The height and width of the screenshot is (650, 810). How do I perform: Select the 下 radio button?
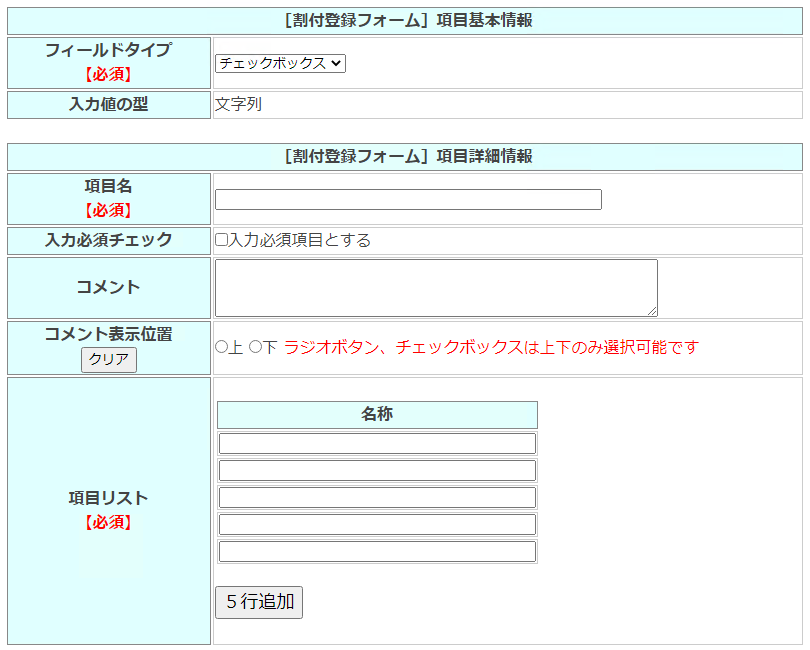[x=255, y=347]
